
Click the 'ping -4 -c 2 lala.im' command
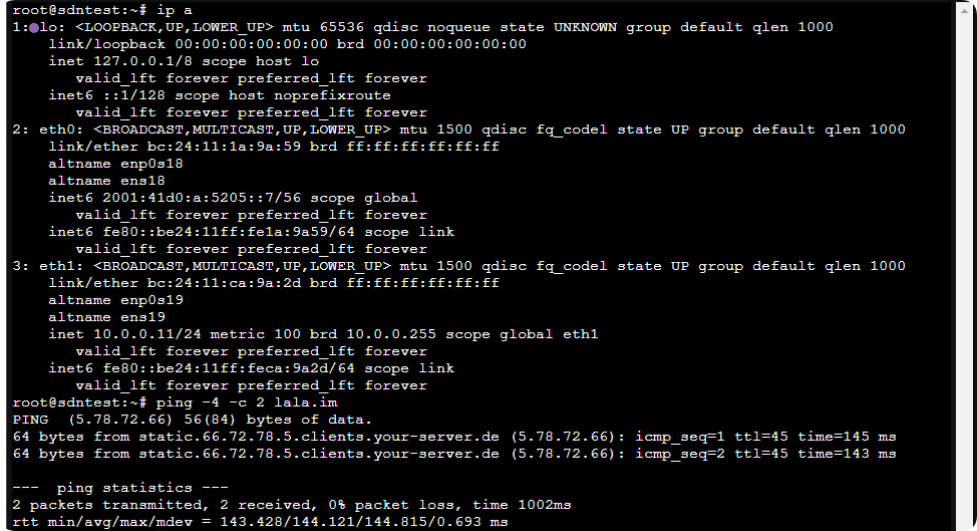pos(247,403)
